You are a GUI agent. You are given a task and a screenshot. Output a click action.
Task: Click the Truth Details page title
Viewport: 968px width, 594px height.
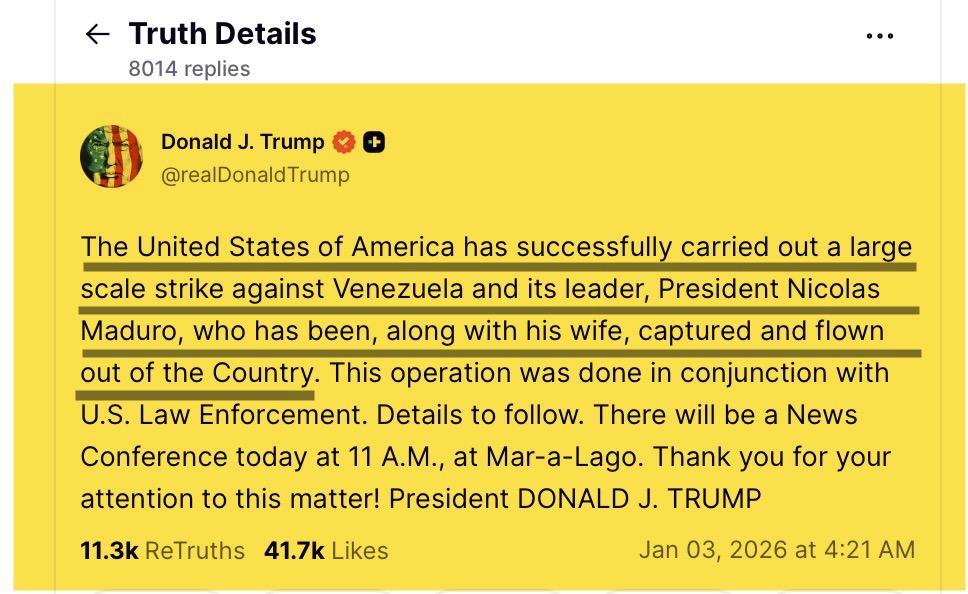coord(222,34)
